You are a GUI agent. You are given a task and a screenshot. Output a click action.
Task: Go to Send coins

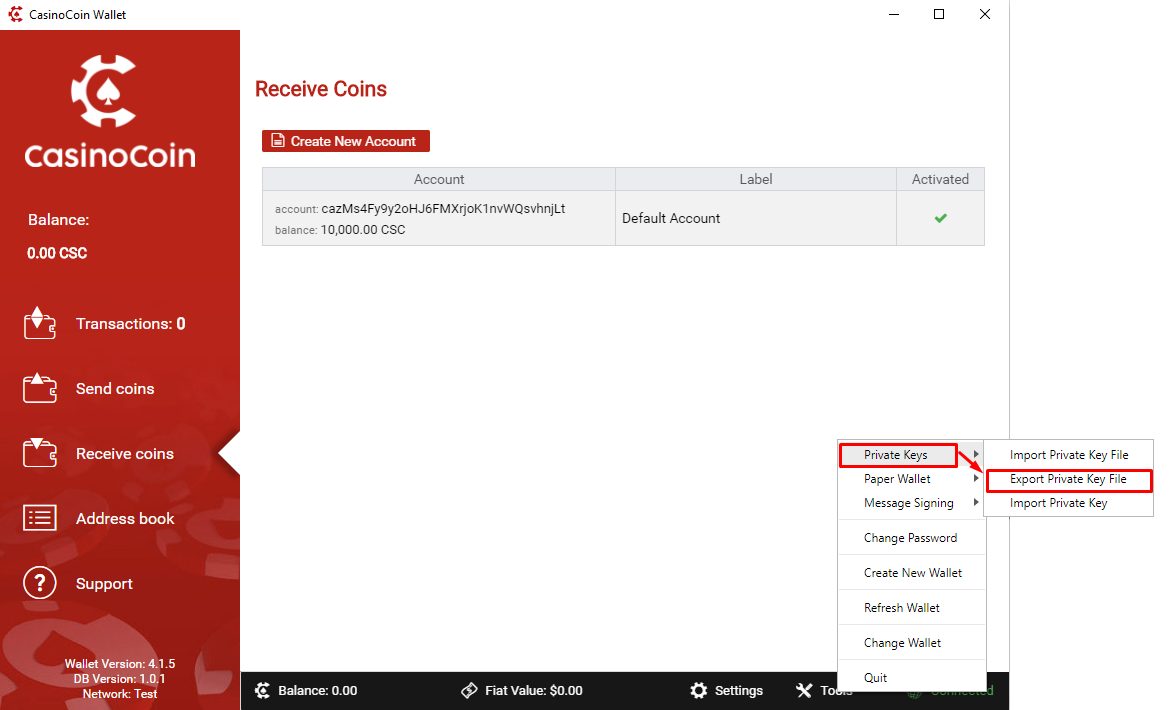coord(115,389)
